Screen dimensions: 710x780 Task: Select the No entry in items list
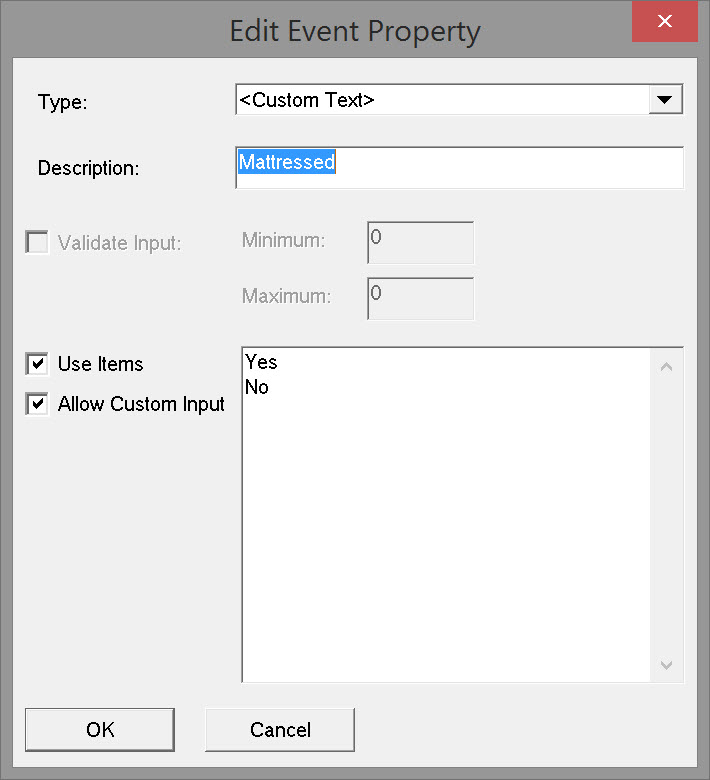257,387
